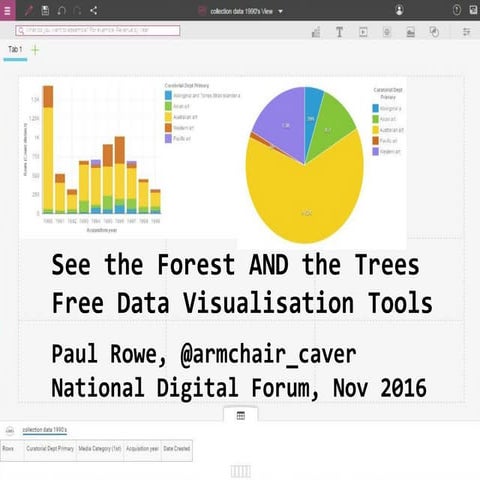Viewport: 480px width, 480px height.
Task: Click the purple Pacific art swatch in bar legend
Action: [x=168, y=139]
